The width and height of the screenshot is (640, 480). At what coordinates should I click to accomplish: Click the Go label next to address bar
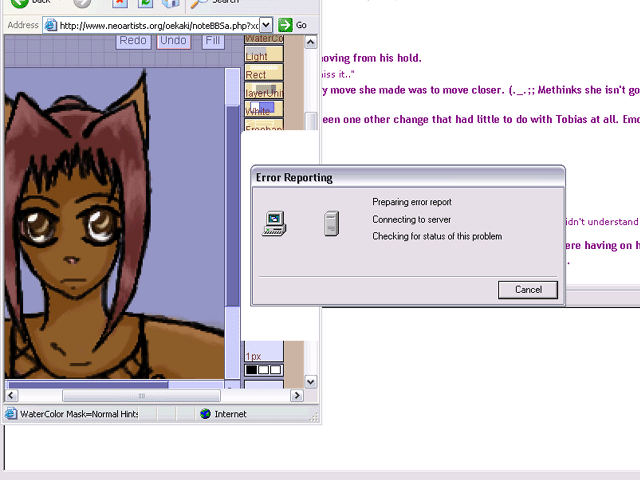pyautogui.click(x=301, y=25)
